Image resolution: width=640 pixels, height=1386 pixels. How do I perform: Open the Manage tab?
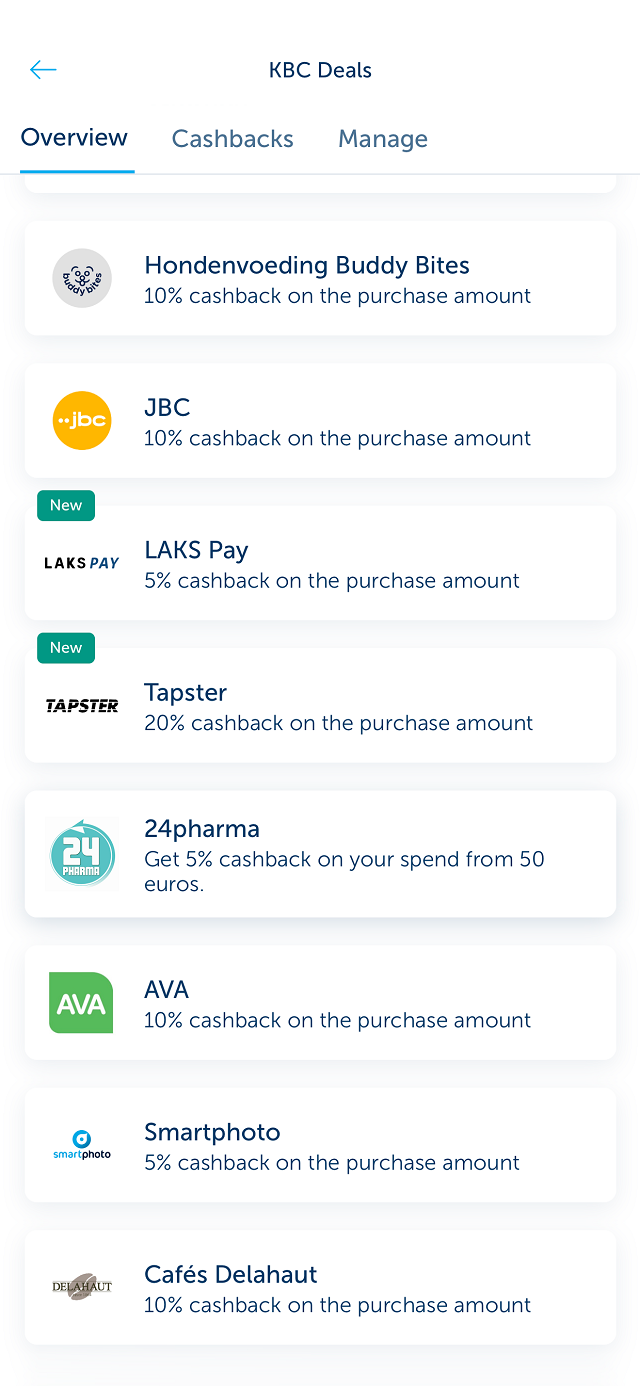[383, 139]
